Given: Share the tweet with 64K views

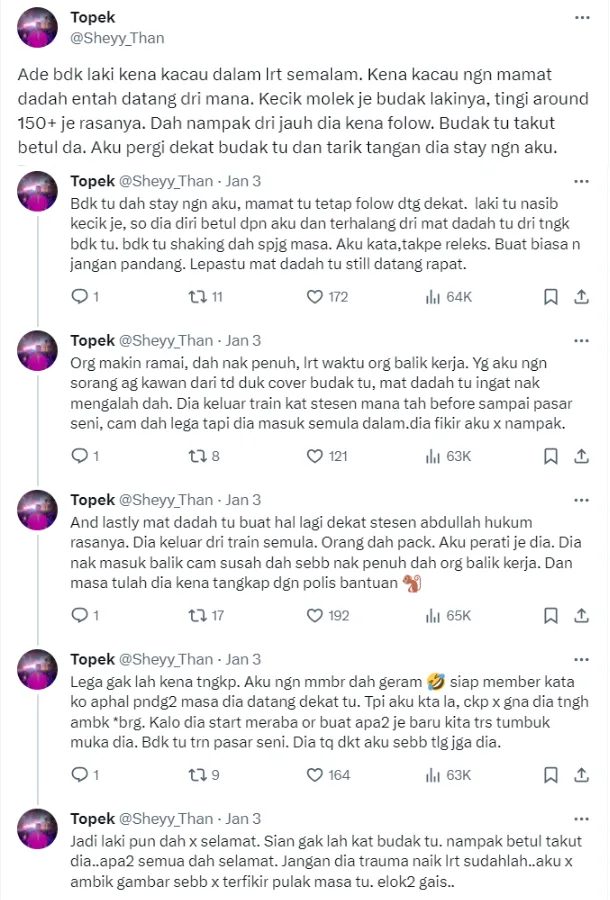Looking at the screenshot, I should 580,297.
